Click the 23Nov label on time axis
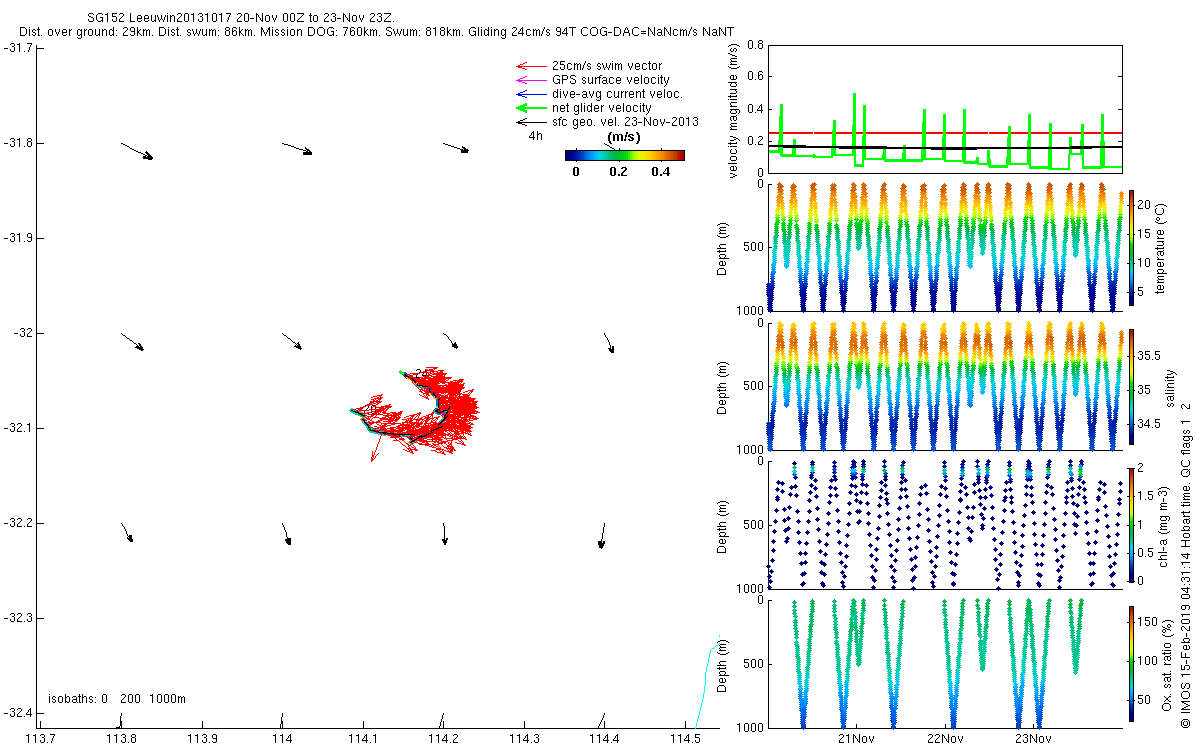 (1033, 739)
